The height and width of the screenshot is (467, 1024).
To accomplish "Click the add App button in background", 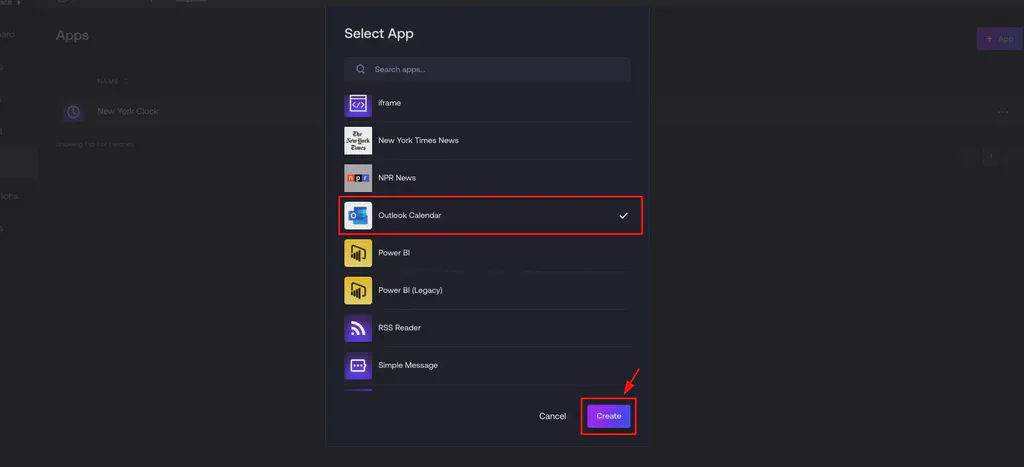I will coord(999,39).
